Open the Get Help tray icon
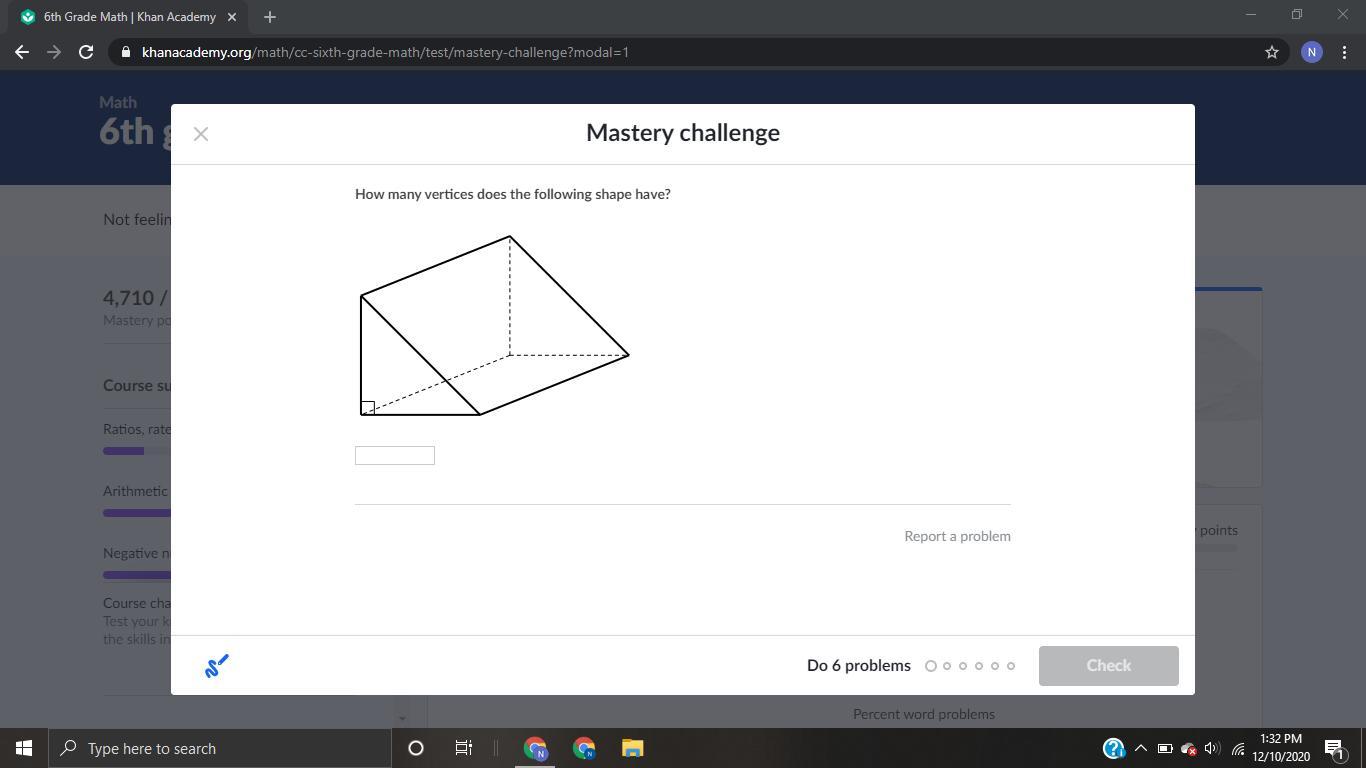Screen dimensions: 1366x768 coord(1113,748)
